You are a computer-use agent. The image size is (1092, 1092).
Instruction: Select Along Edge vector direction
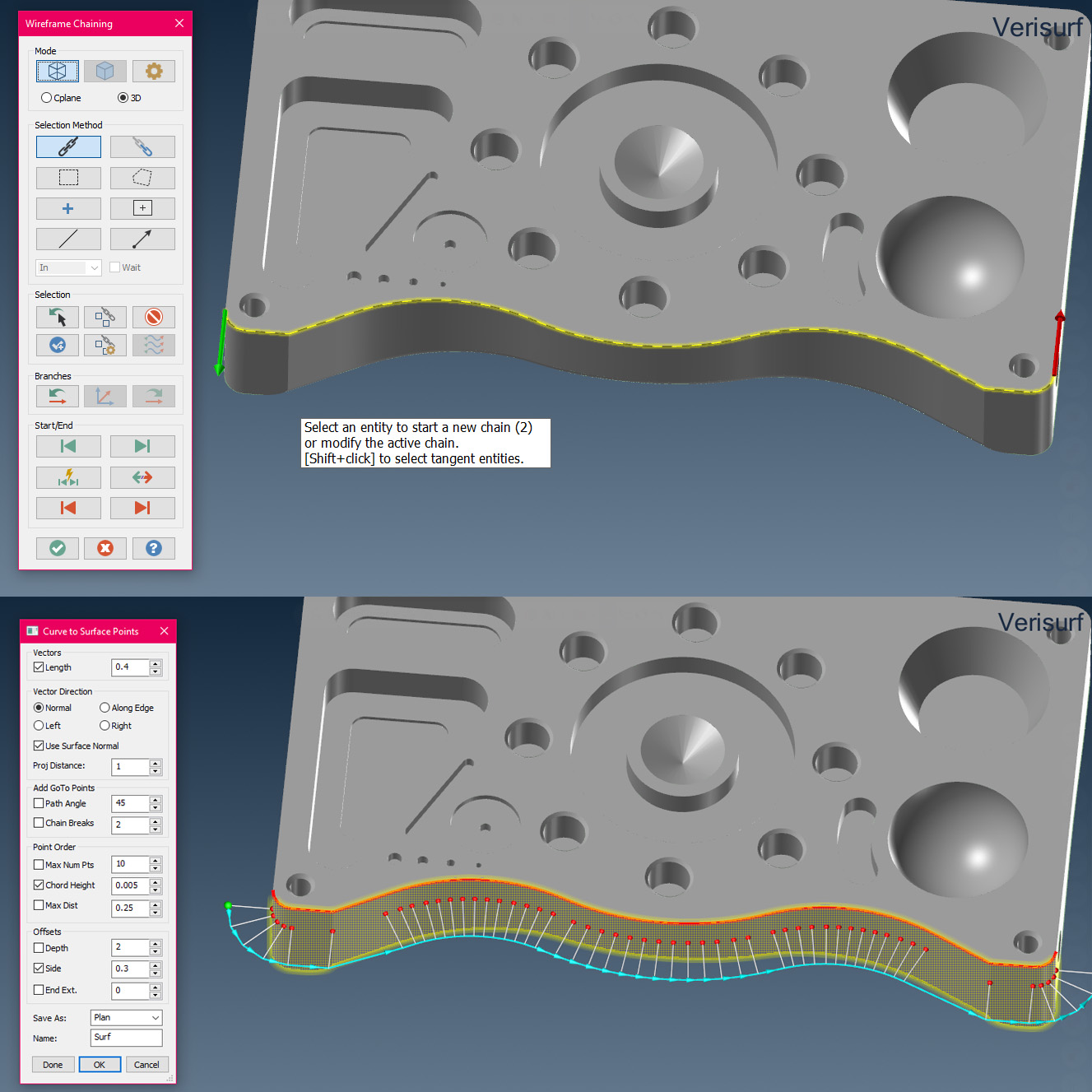[x=105, y=708]
